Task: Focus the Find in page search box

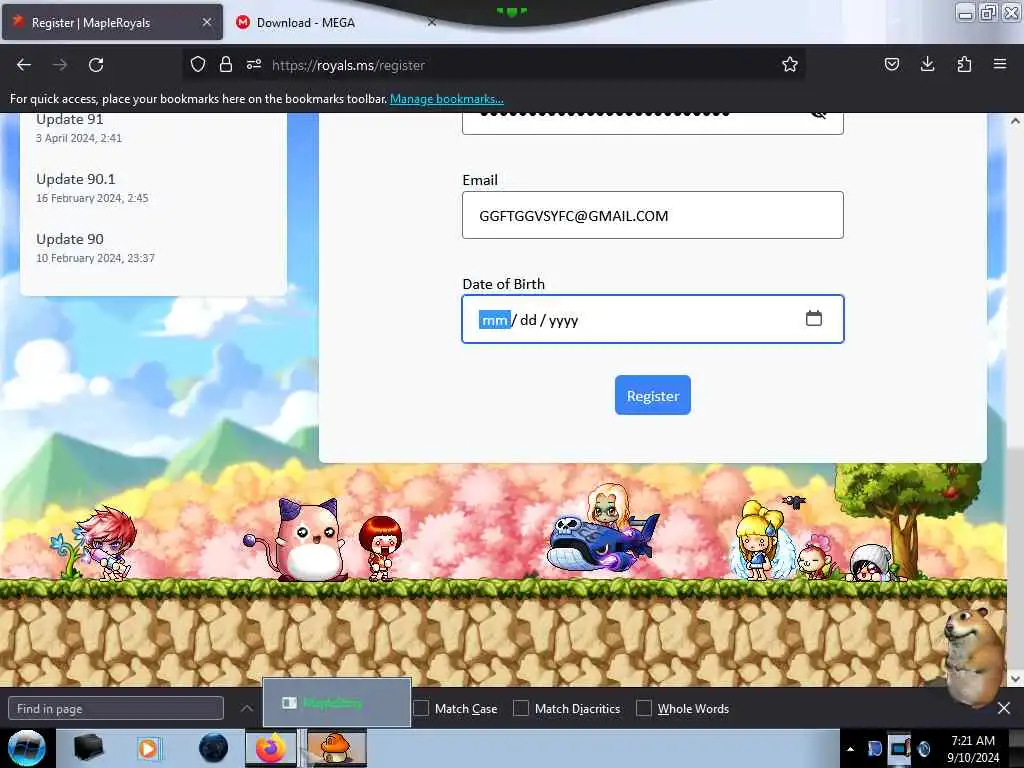Action: [116, 708]
